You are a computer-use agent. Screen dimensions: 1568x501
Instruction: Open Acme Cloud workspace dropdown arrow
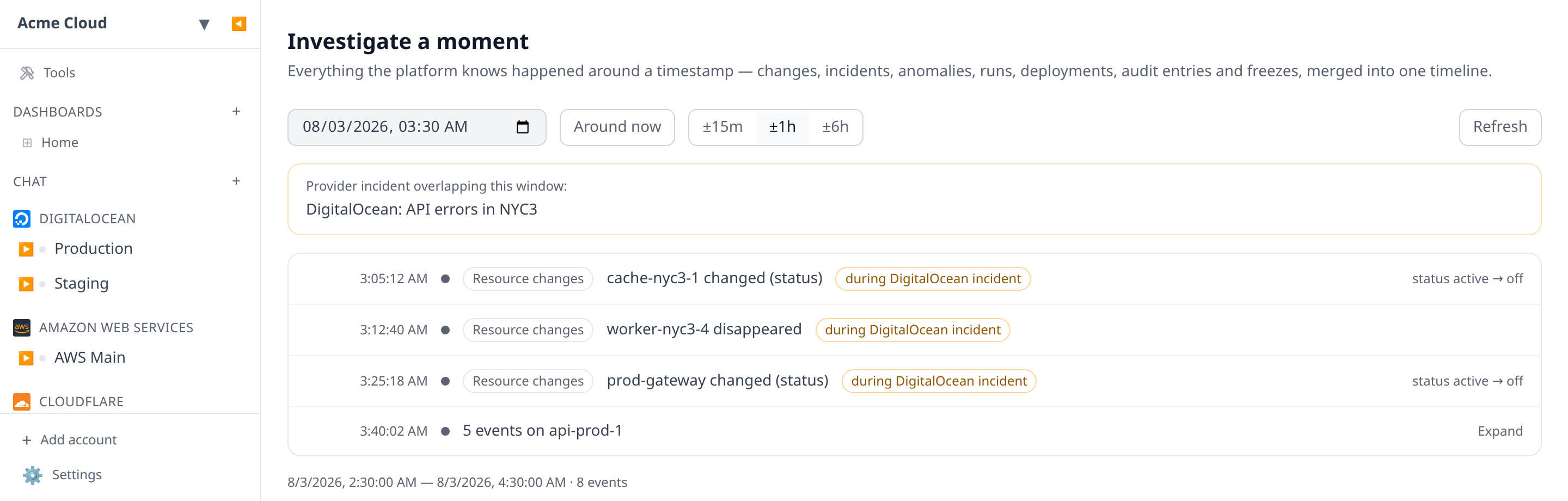[204, 25]
